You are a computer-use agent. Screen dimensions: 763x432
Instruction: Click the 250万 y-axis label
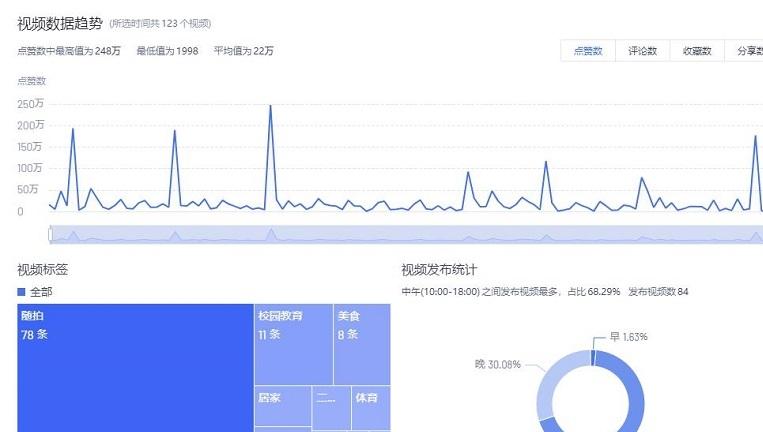[x=31, y=104]
